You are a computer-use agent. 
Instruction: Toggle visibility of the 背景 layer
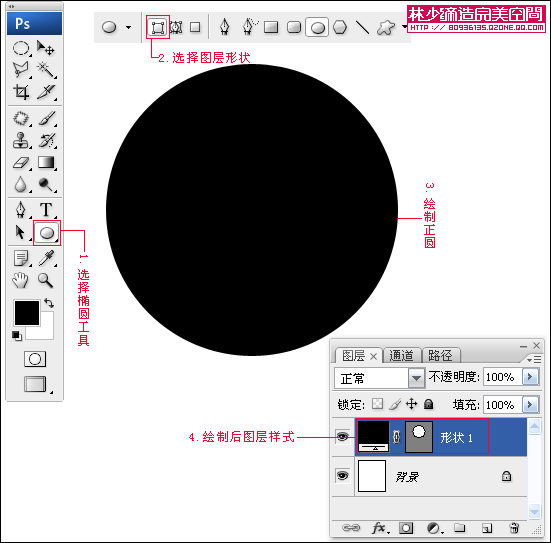pos(342,476)
